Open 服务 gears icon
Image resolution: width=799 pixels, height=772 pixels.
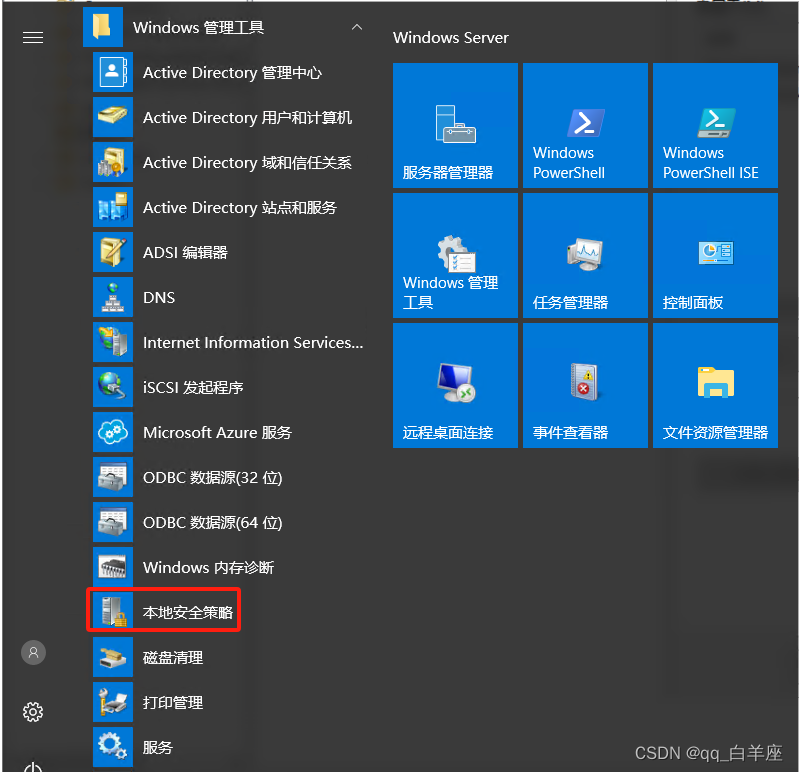(113, 747)
